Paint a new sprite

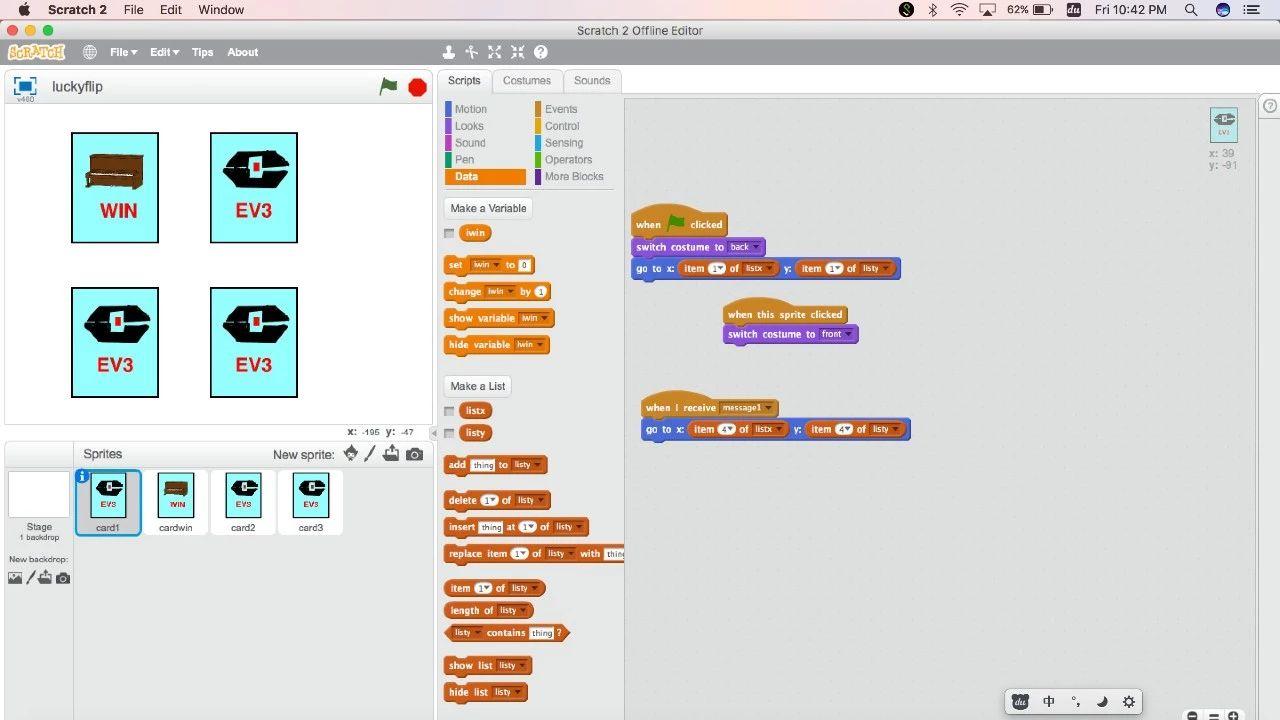(370, 454)
